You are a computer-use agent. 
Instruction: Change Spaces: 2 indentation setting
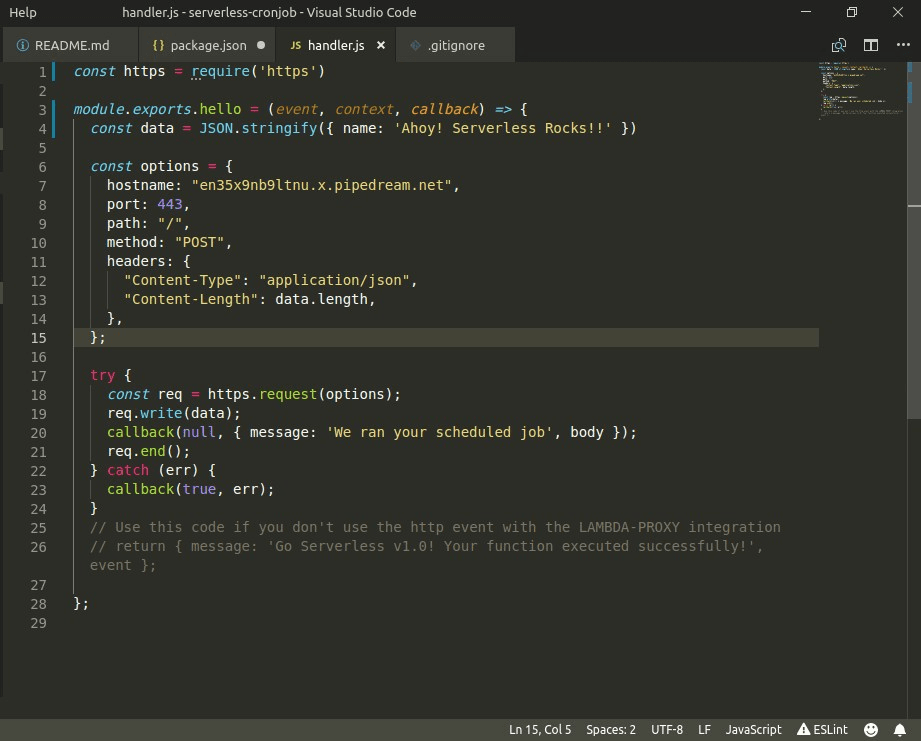610,729
